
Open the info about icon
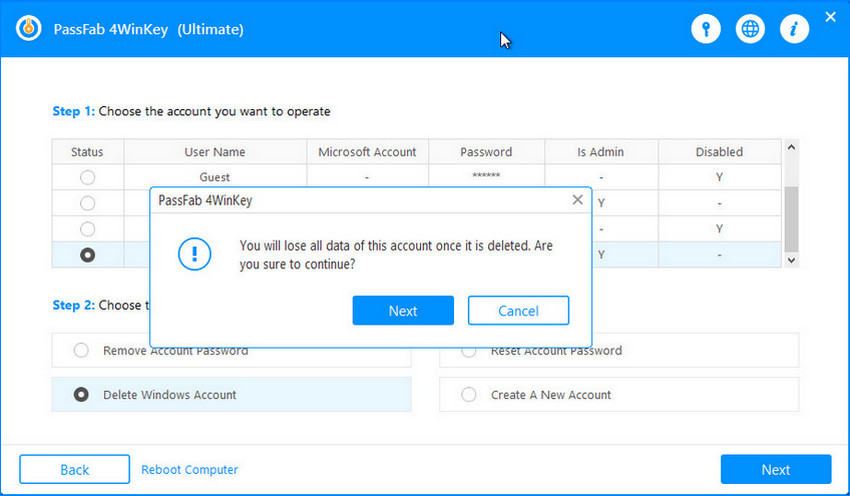pos(794,29)
